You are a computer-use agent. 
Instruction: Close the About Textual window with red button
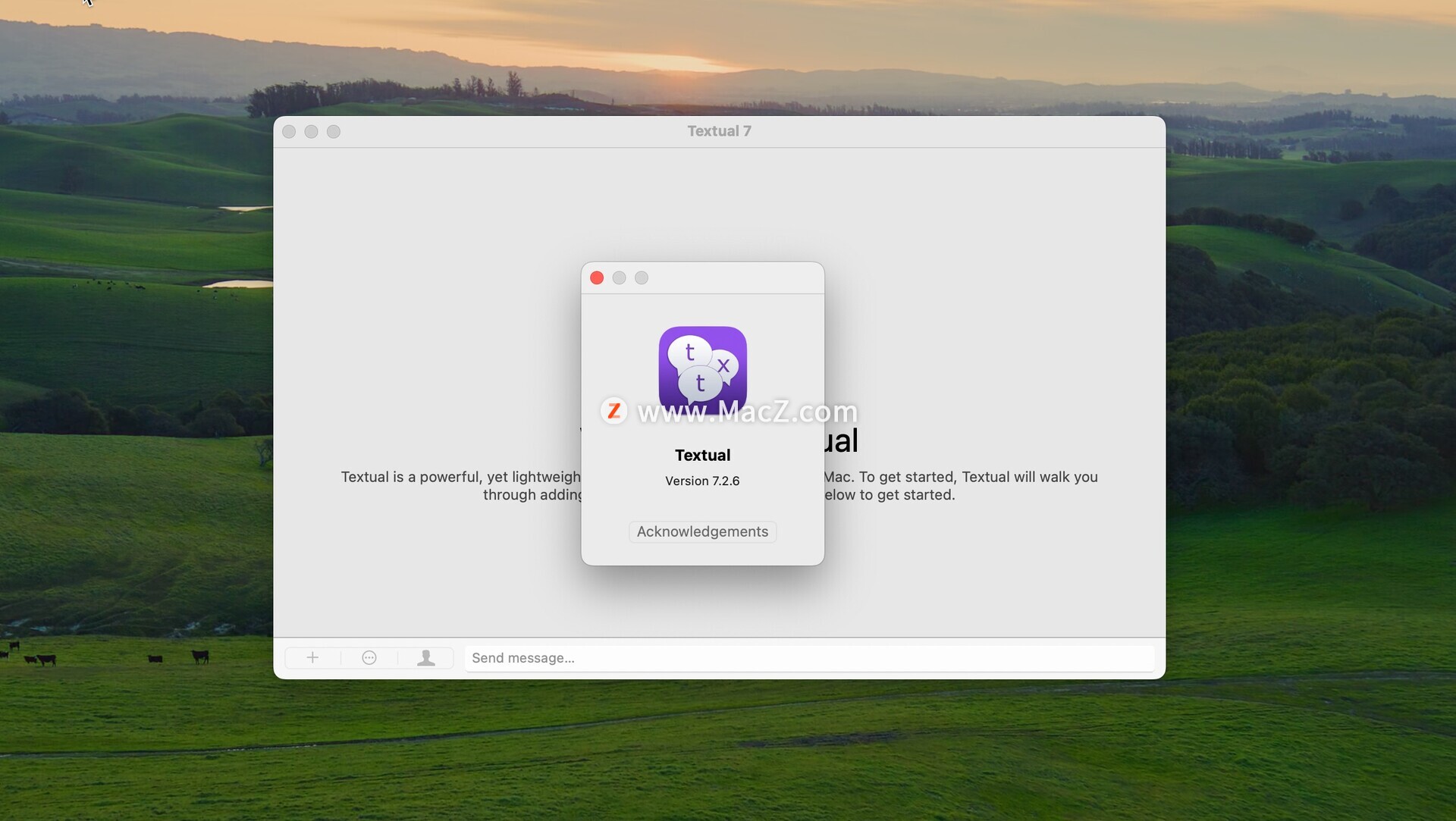click(x=597, y=278)
